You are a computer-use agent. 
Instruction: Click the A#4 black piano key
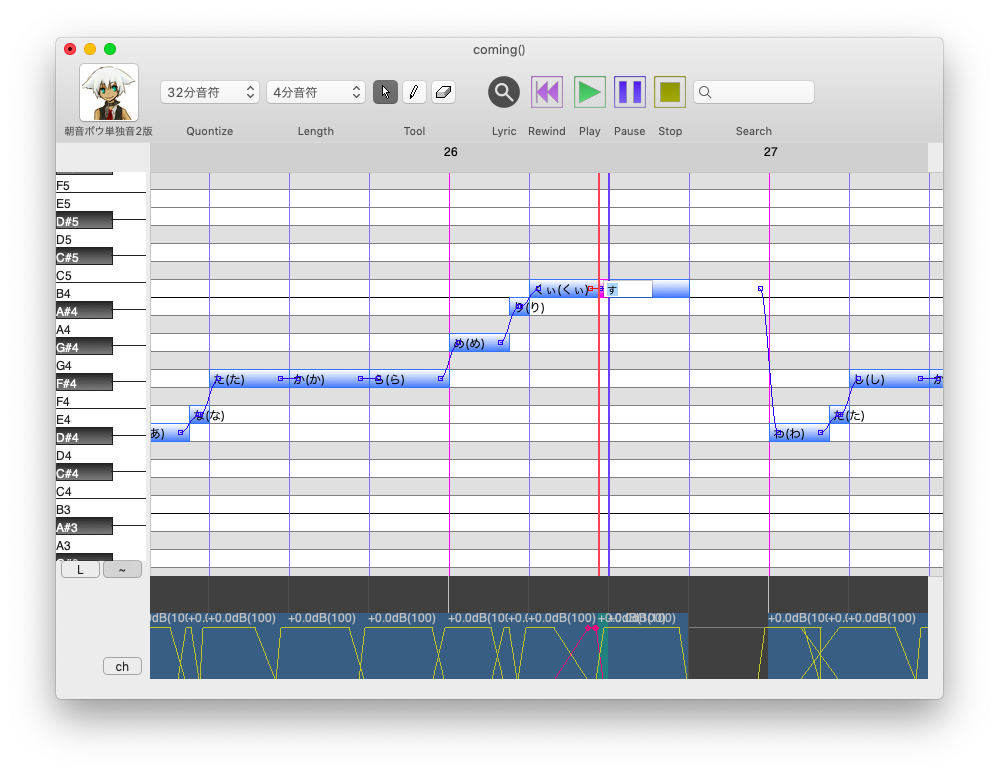[84, 310]
